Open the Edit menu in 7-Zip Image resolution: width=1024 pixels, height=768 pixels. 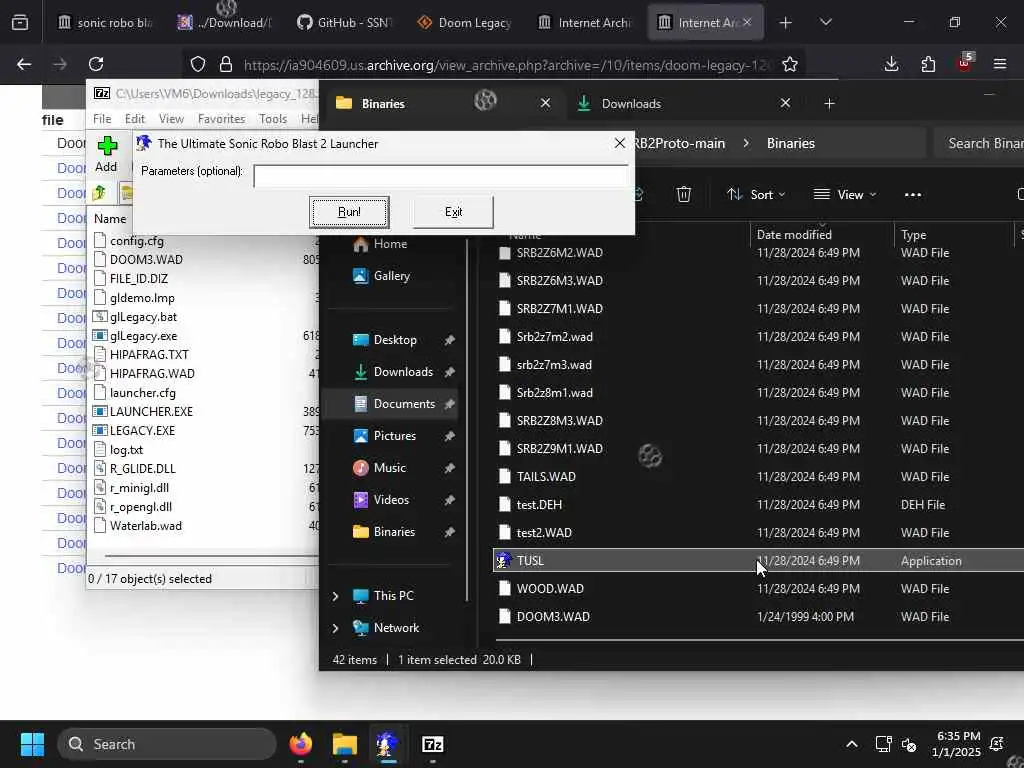[135, 119]
